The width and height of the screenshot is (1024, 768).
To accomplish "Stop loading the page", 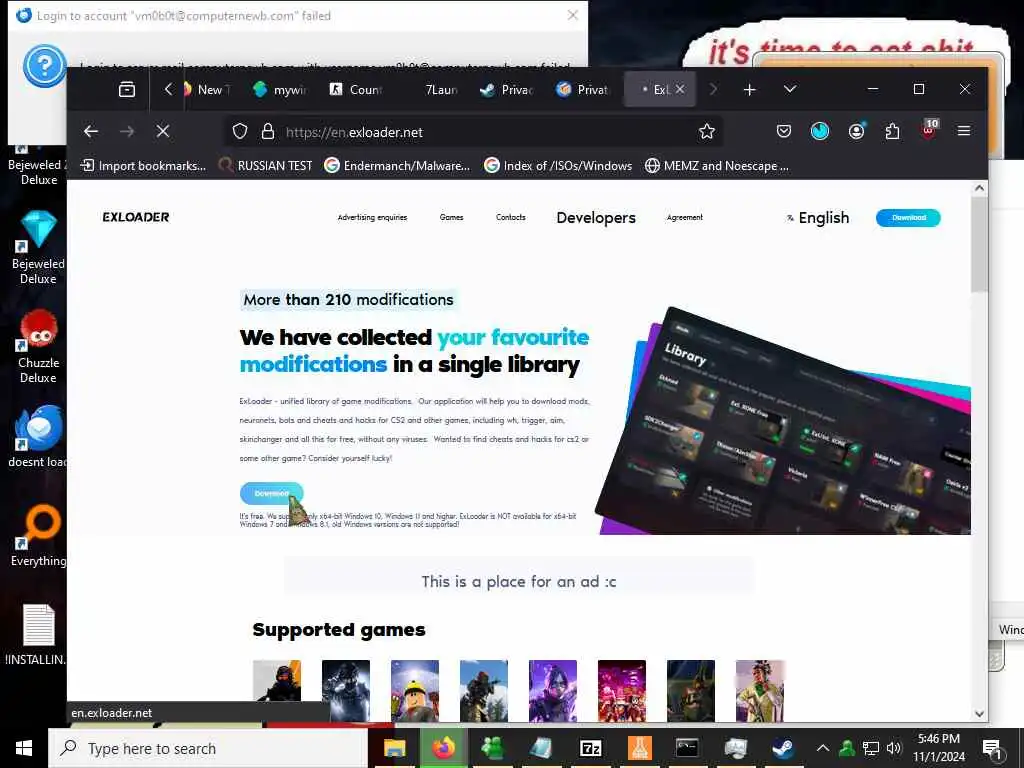I will pyautogui.click(x=163, y=131).
